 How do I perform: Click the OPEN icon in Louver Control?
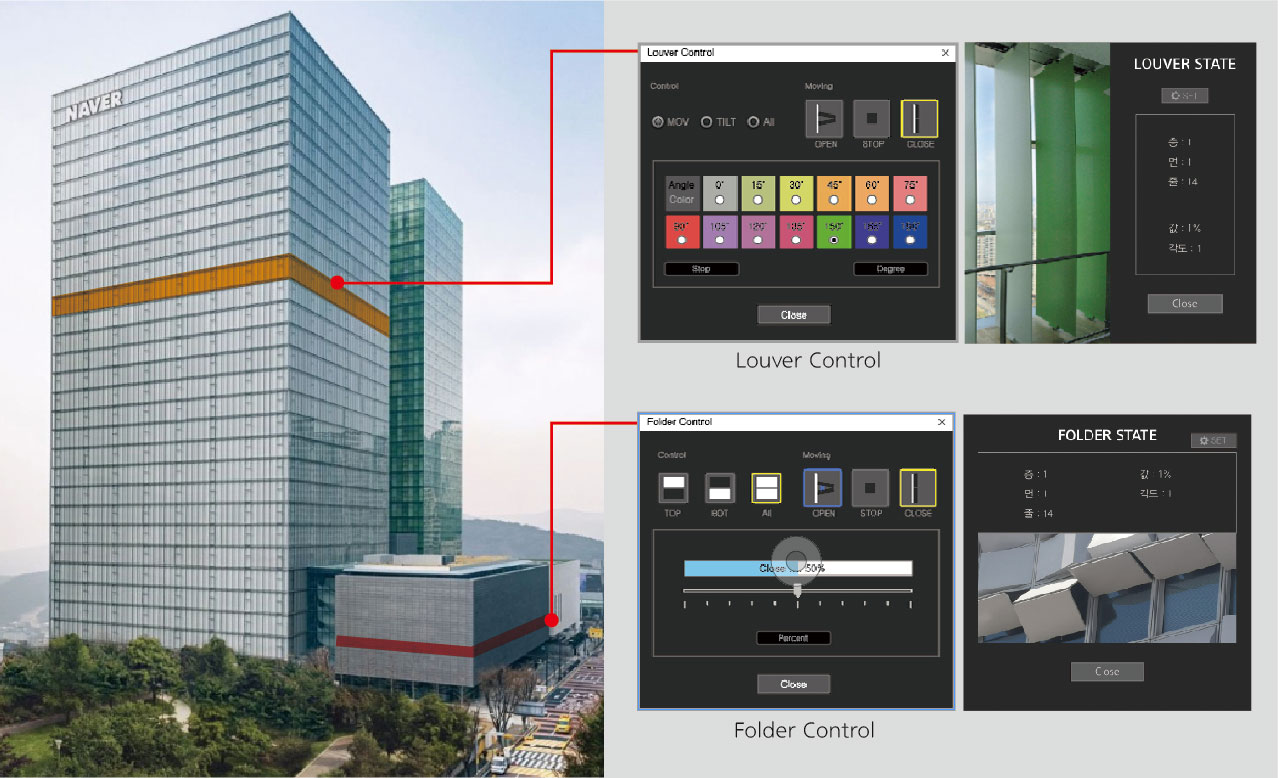click(x=824, y=118)
